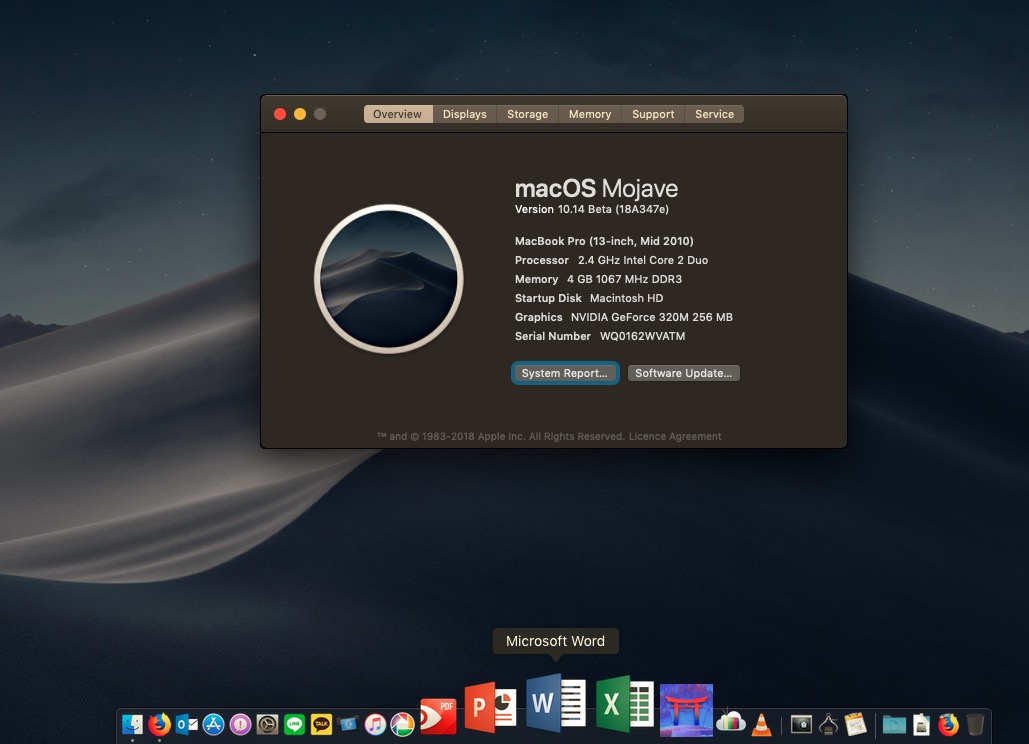This screenshot has height=744, width=1029.
Task: Open the purple Feedback Assistant icon
Action: pyautogui.click(x=240, y=724)
